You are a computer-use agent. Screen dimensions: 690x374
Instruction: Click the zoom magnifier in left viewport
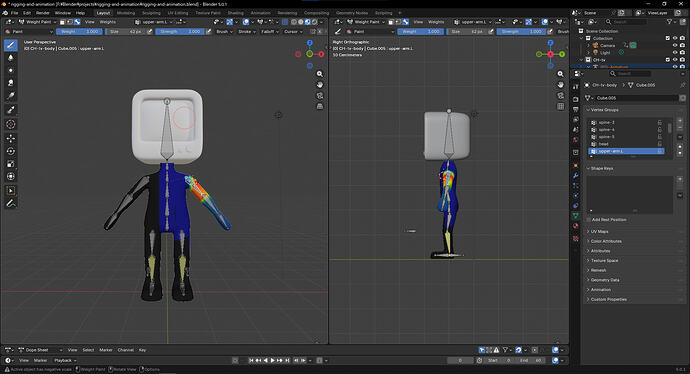pyautogui.click(x=320, y=74)
